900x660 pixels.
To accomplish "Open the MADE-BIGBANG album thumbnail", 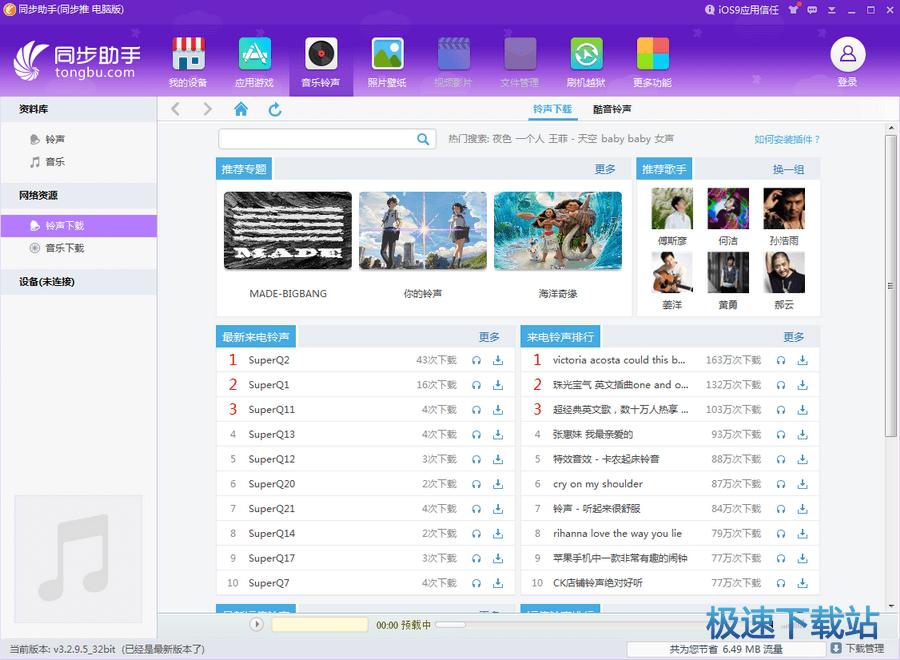I will pyautogui.click(x=288, y=231).
